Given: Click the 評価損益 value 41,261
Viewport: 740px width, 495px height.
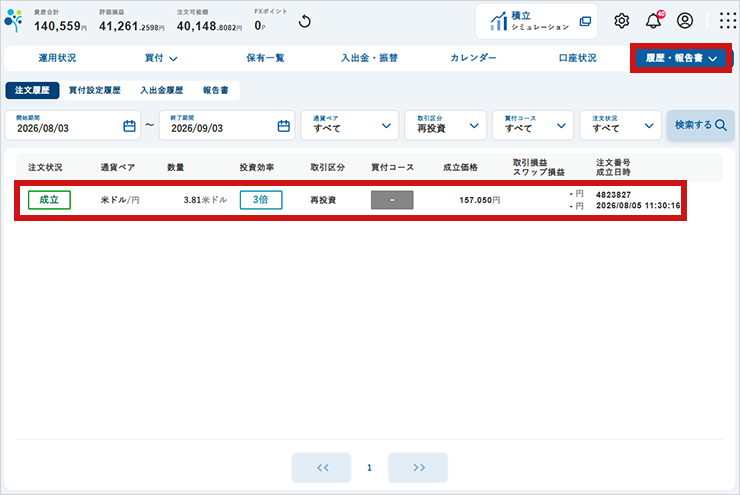Looking at the screenshot, I should pos(132,26).
